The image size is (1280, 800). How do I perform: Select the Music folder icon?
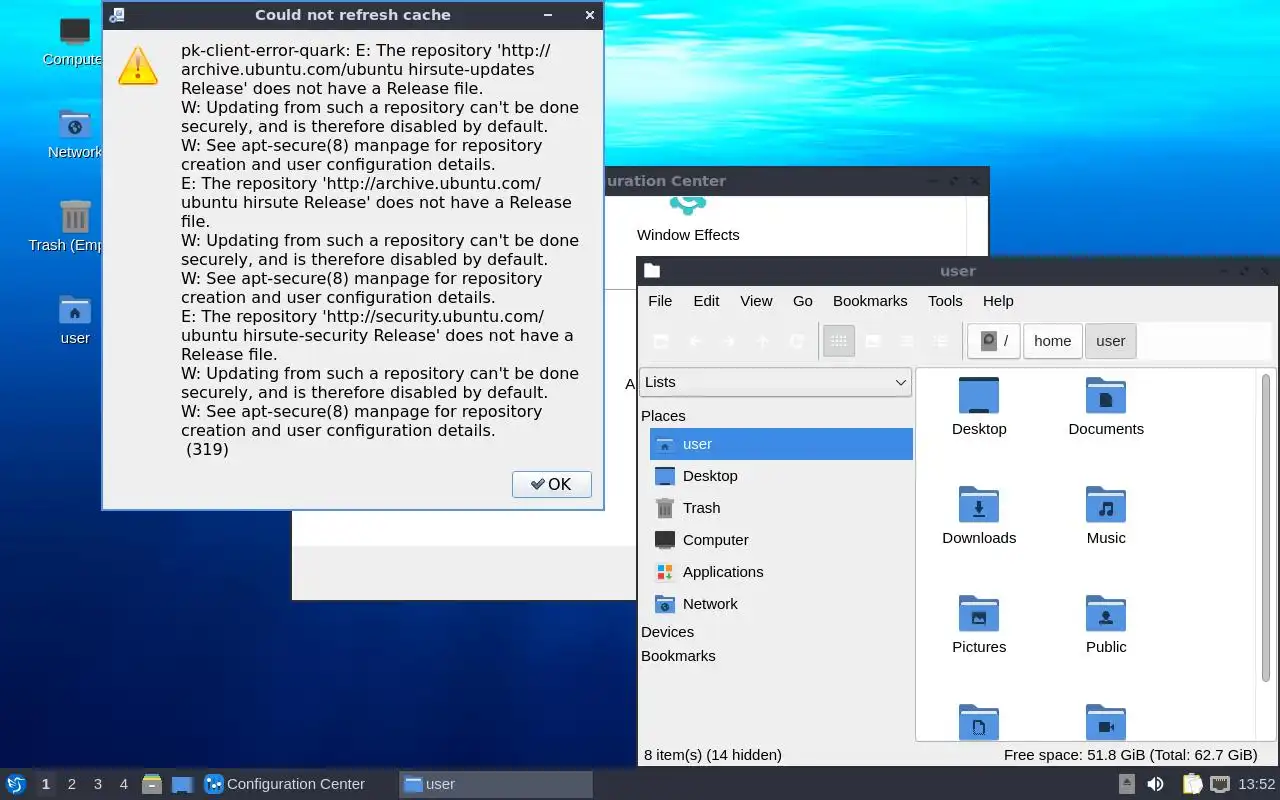(x=1106, y=516)
